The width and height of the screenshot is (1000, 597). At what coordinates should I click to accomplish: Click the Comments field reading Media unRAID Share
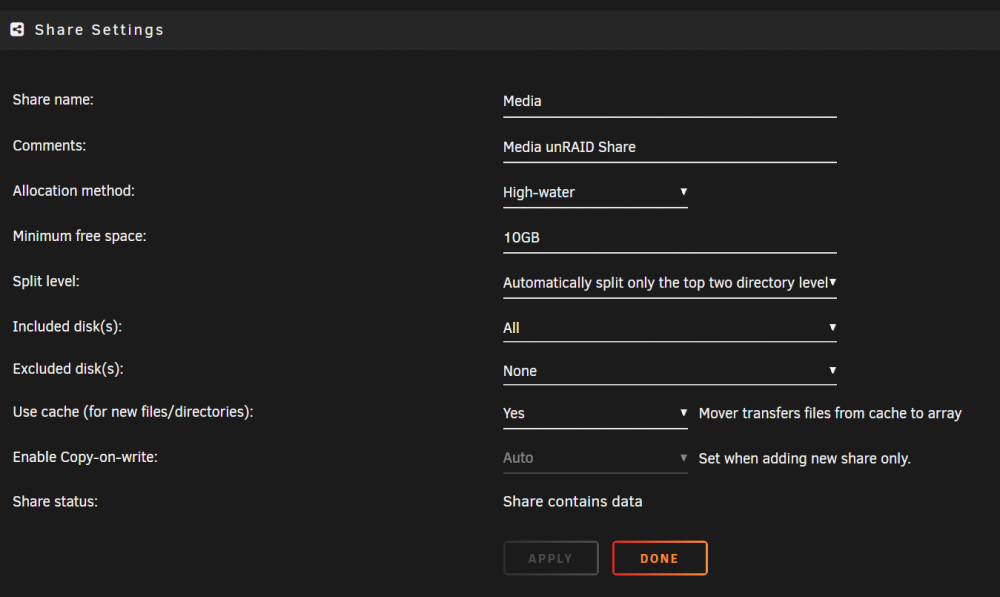pyautogui.click(x=670, y=147)
